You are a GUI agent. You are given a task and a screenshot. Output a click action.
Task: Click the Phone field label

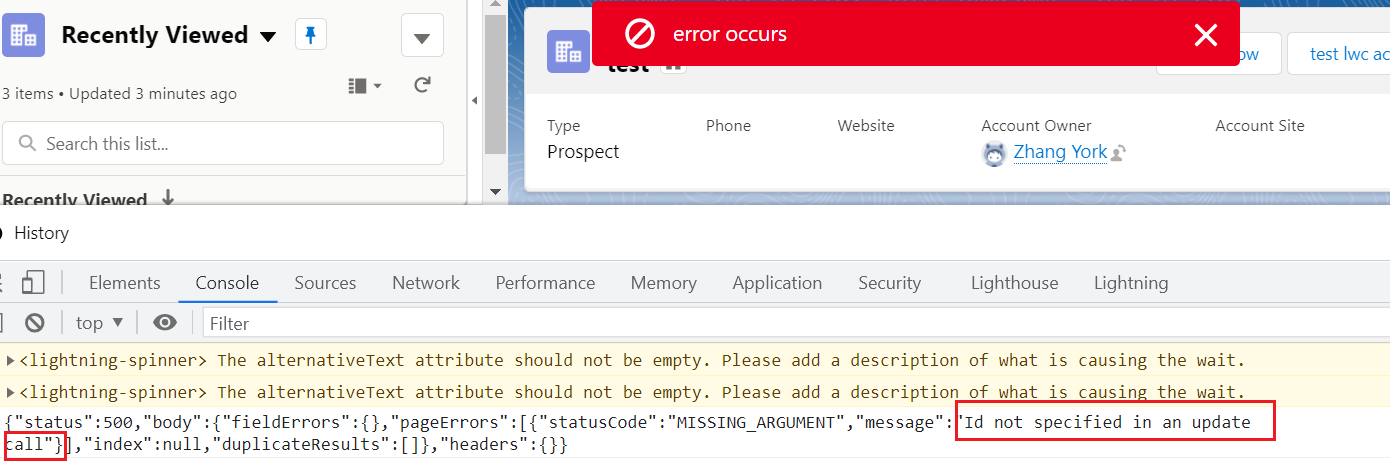point(728,126)
